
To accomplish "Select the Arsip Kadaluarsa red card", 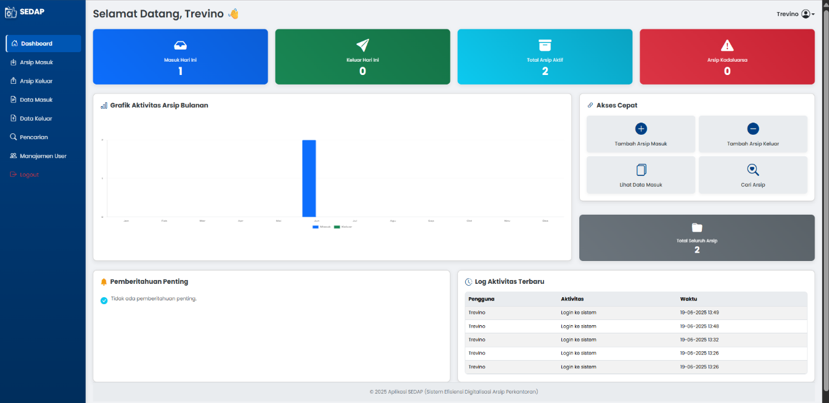I will tap(727, 57).
